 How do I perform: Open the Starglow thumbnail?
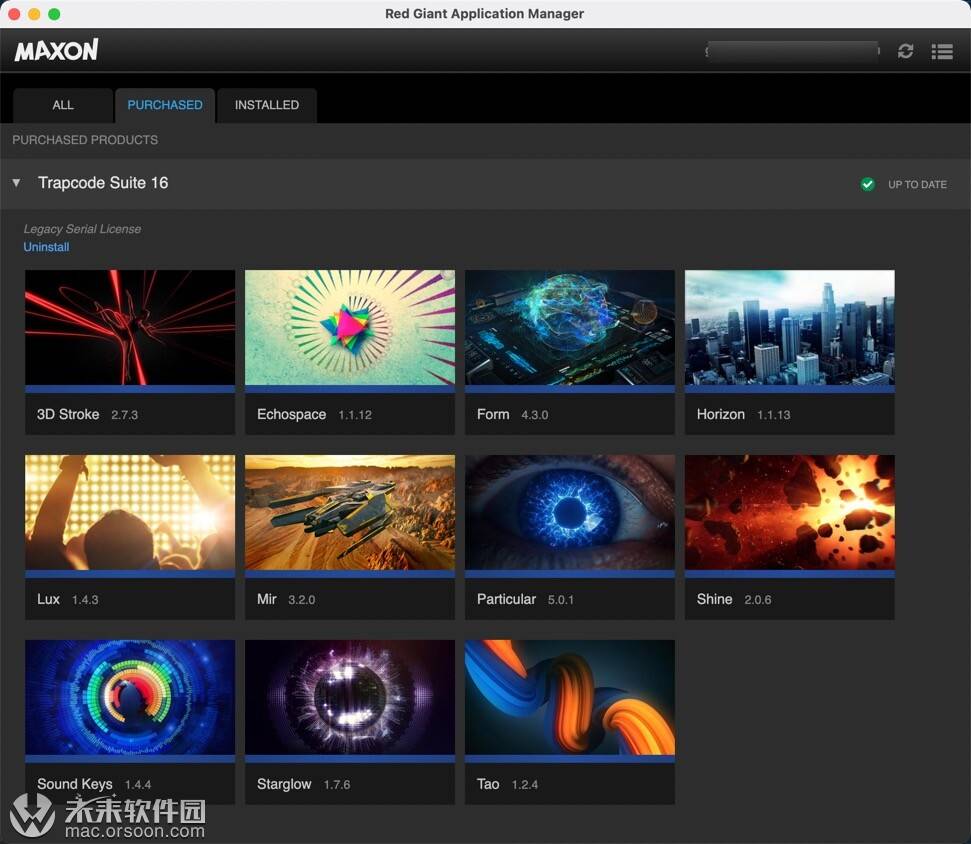350,697
